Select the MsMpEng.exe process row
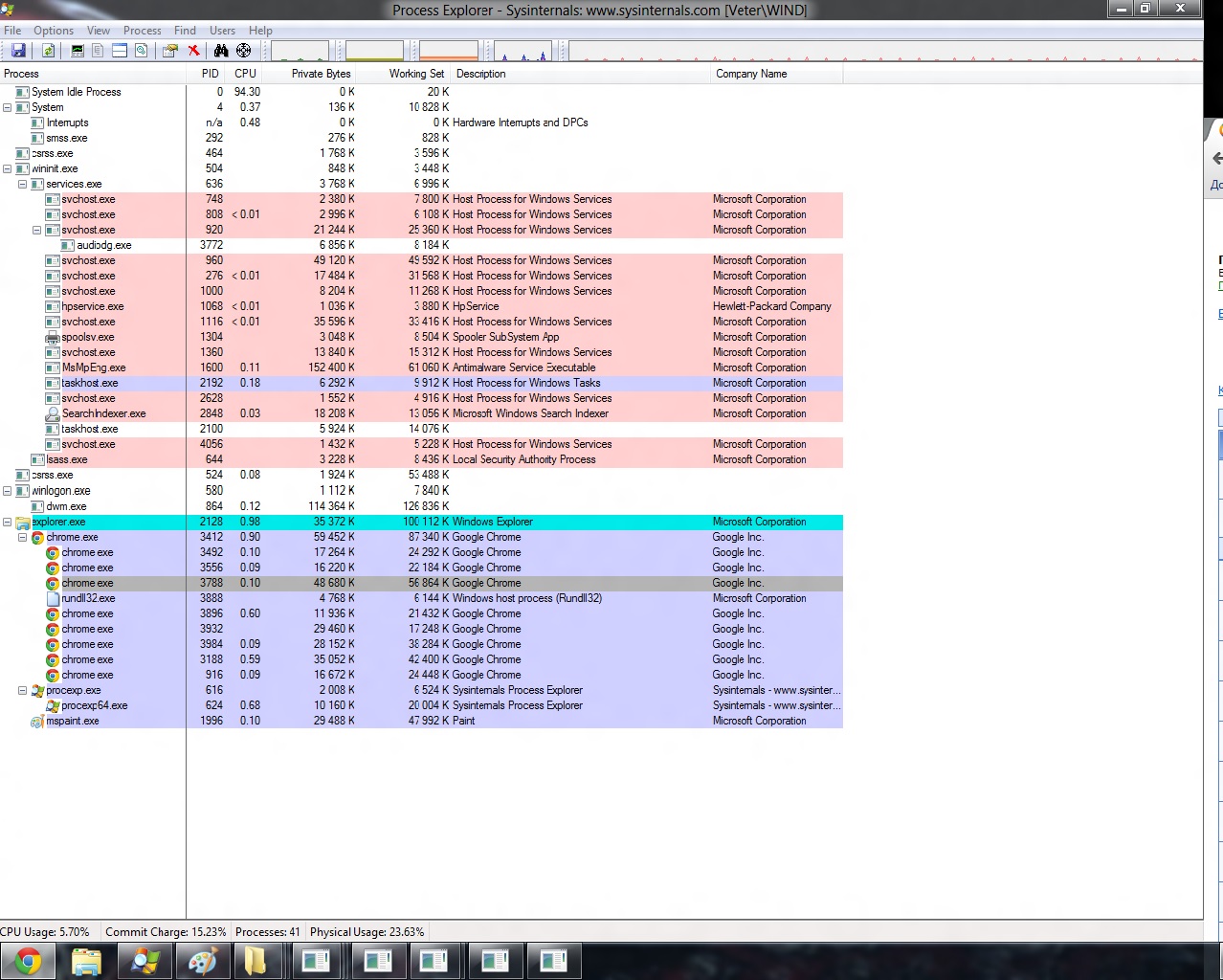The width and height of the screenshot is (1223, 980). tap(94, 367)
